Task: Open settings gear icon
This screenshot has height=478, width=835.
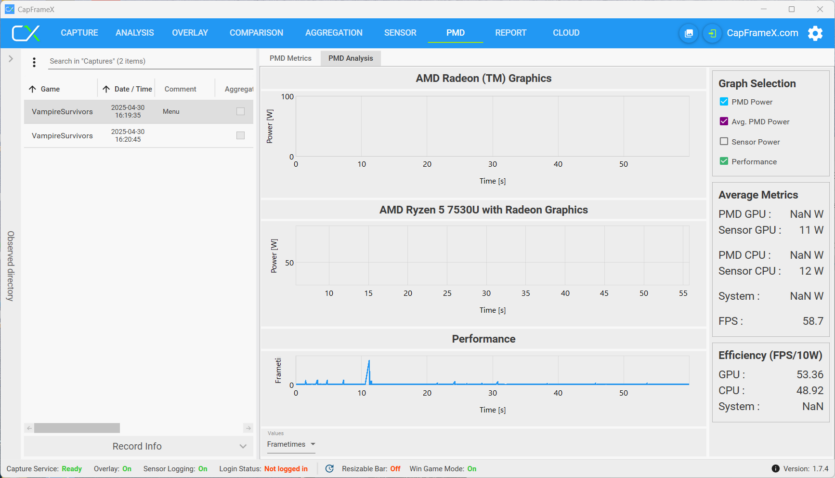Action: [815, 33]
